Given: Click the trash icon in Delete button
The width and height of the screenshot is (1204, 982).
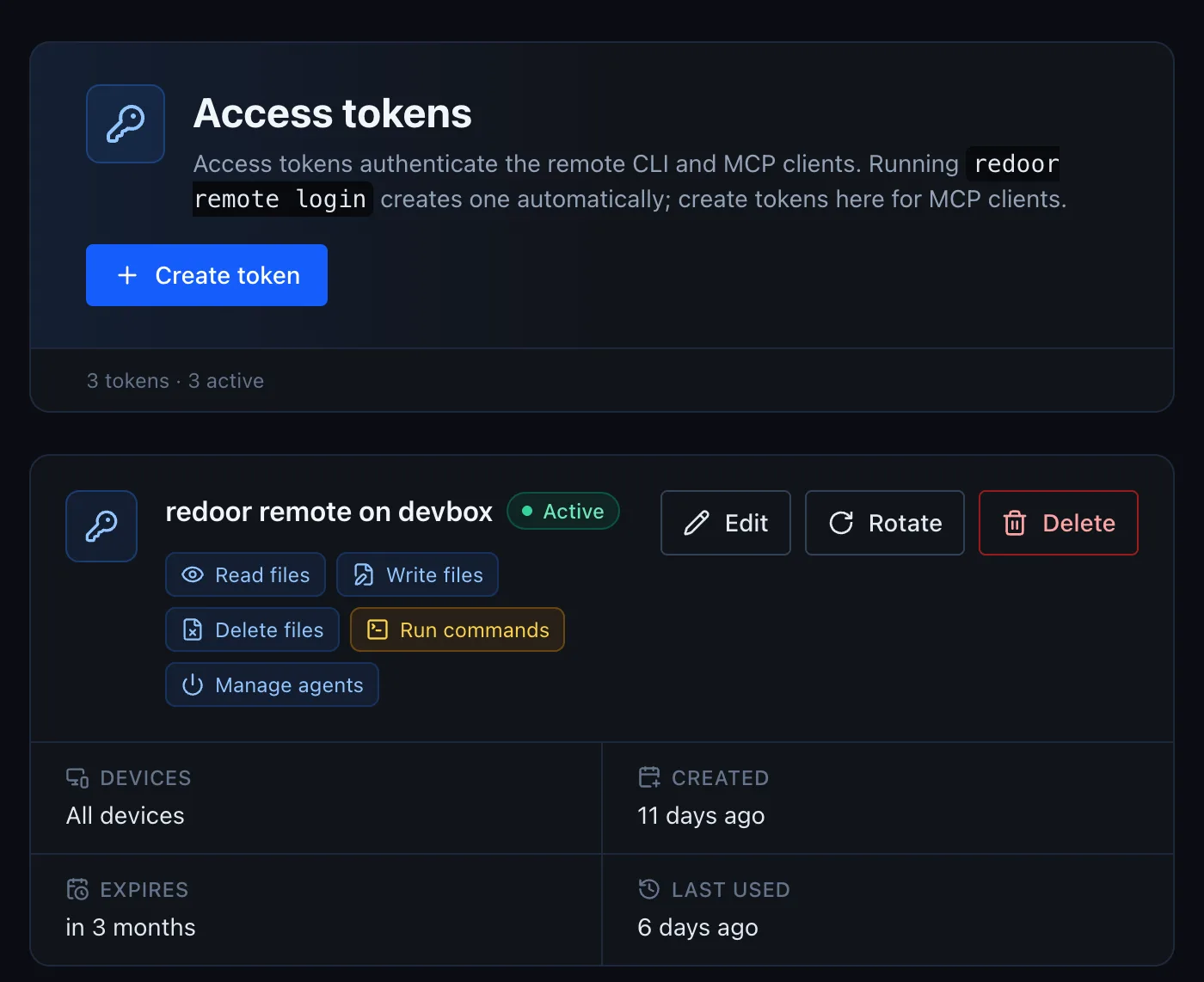Looking at the screenshot, I should tap(1015, 523).
